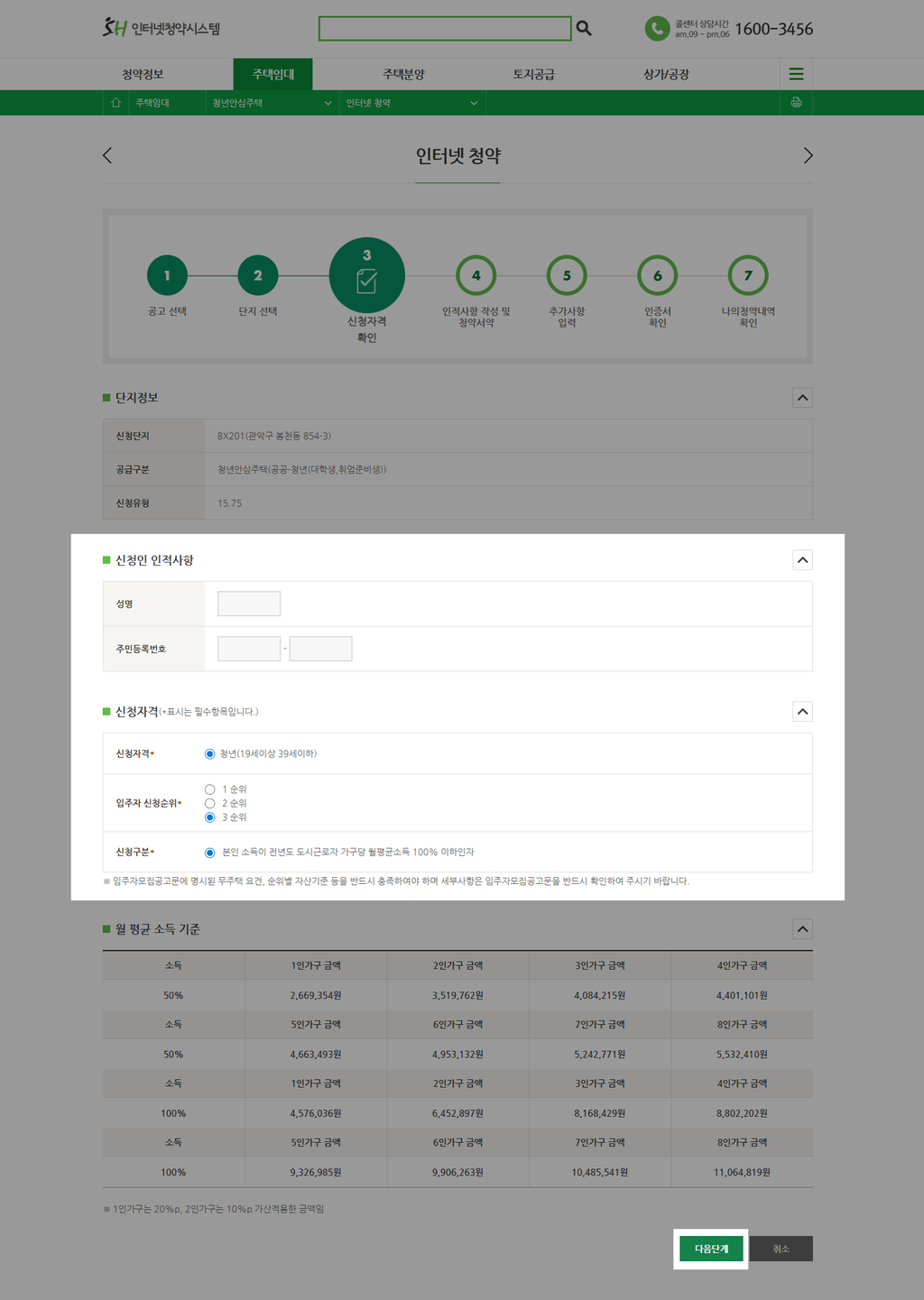Click the 취소 button

click(x=781, y=1249)
